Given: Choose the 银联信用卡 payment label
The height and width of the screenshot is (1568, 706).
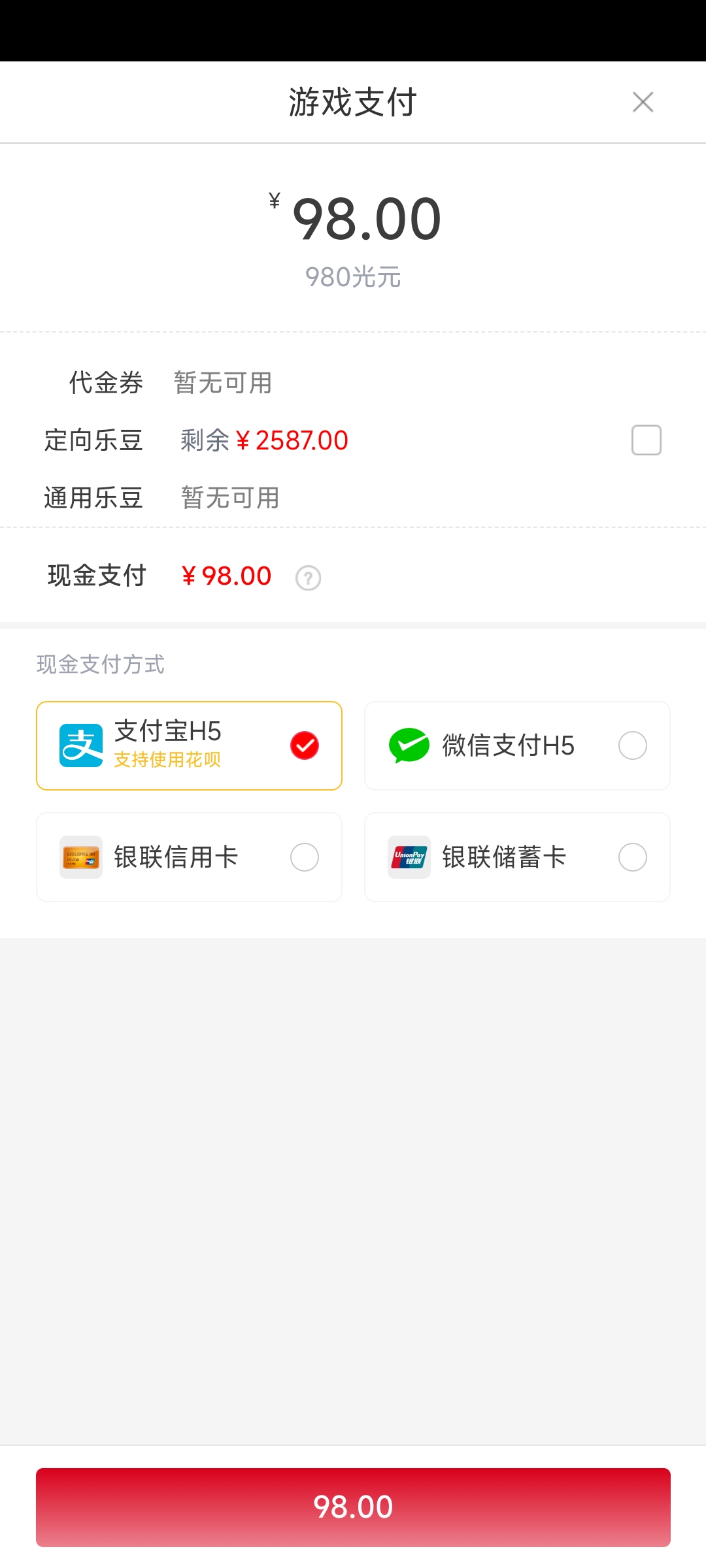Looking at the screenshot, I should click(176, 857).
